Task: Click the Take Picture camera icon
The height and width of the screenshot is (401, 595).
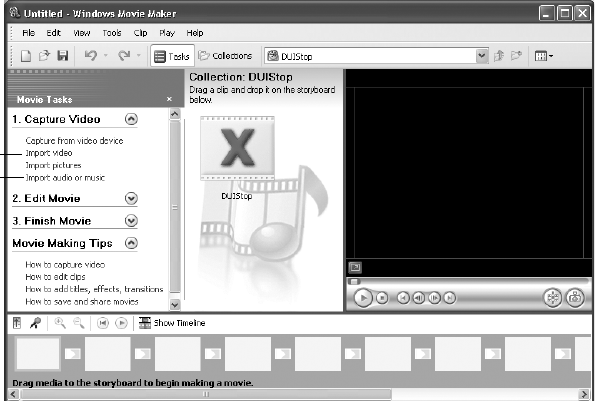Action: tap(575, 298)
